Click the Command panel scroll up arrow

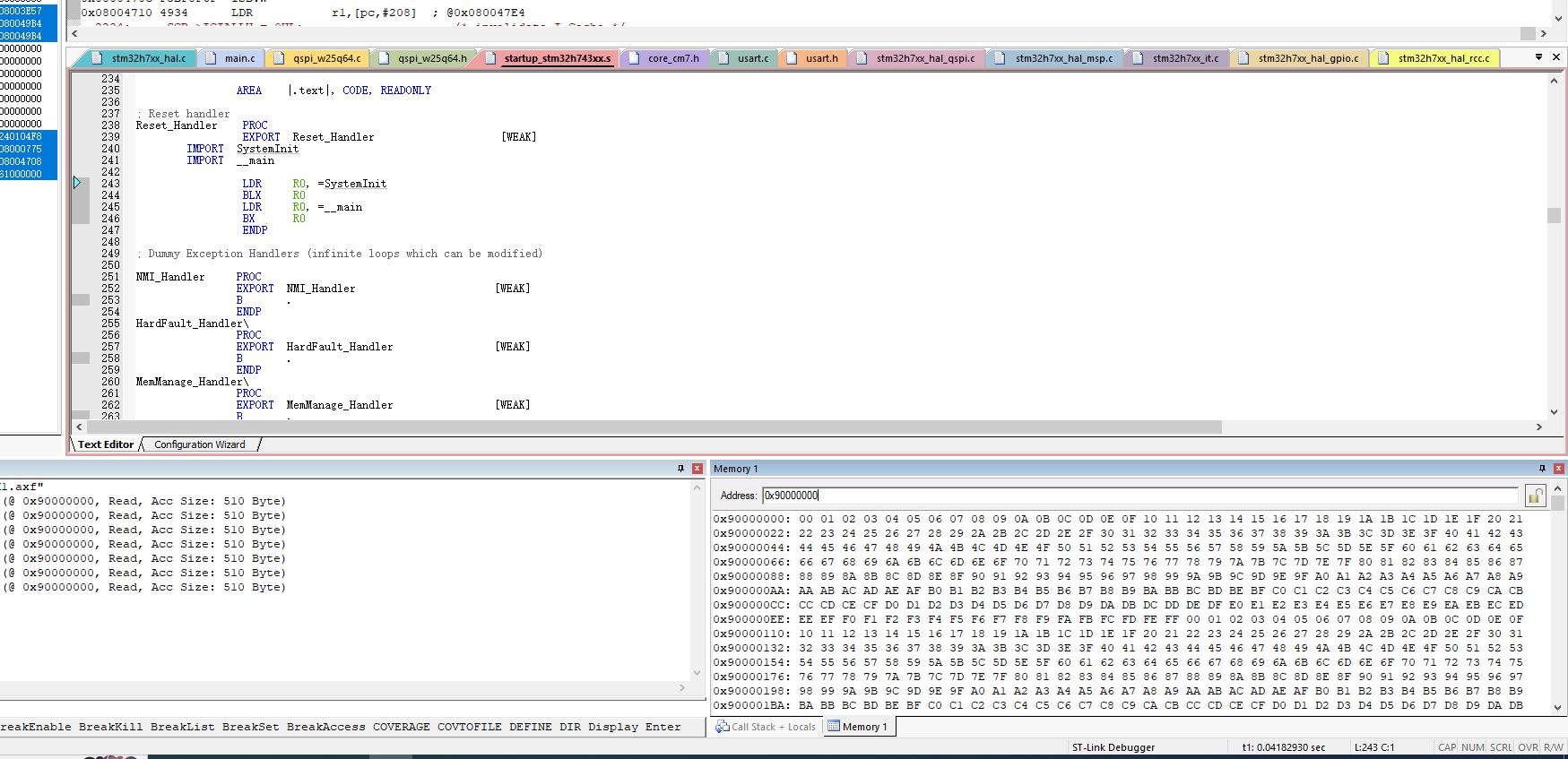[x=697, y=488]
